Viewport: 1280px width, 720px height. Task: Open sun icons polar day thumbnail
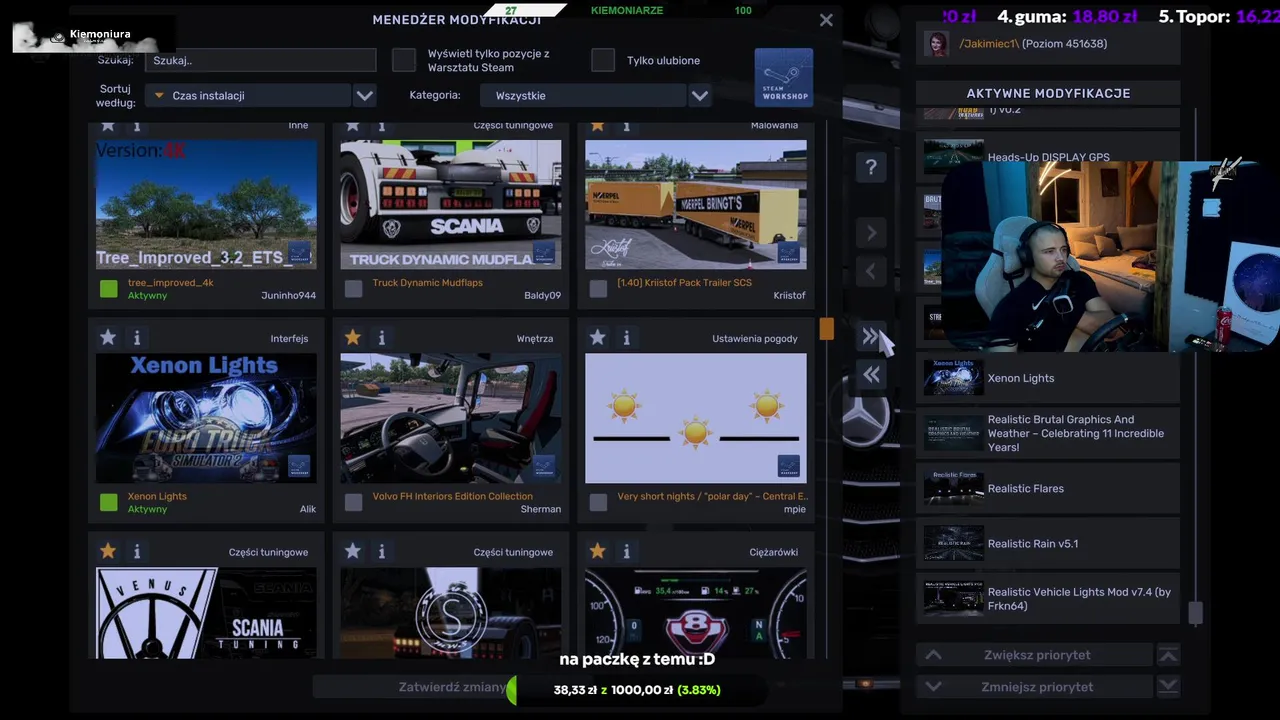696,418
